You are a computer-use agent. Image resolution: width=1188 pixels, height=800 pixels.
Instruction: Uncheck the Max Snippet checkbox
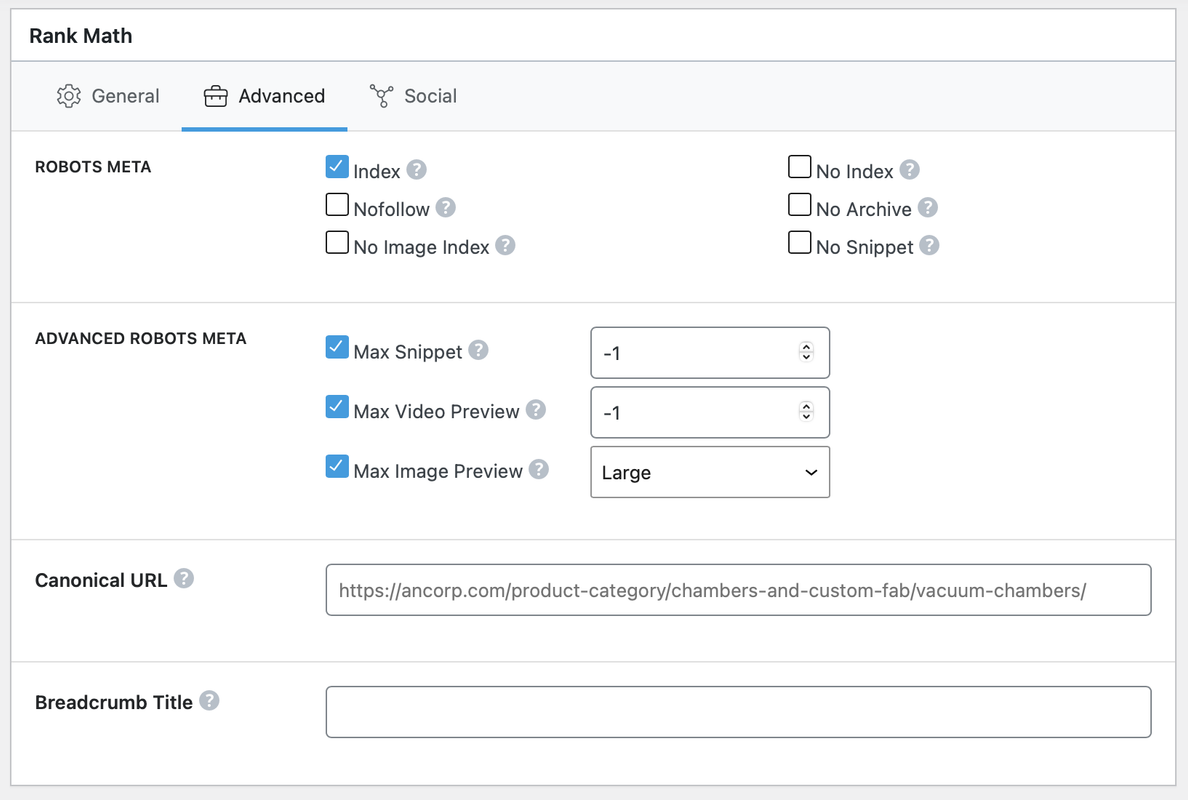coord(337,347)
